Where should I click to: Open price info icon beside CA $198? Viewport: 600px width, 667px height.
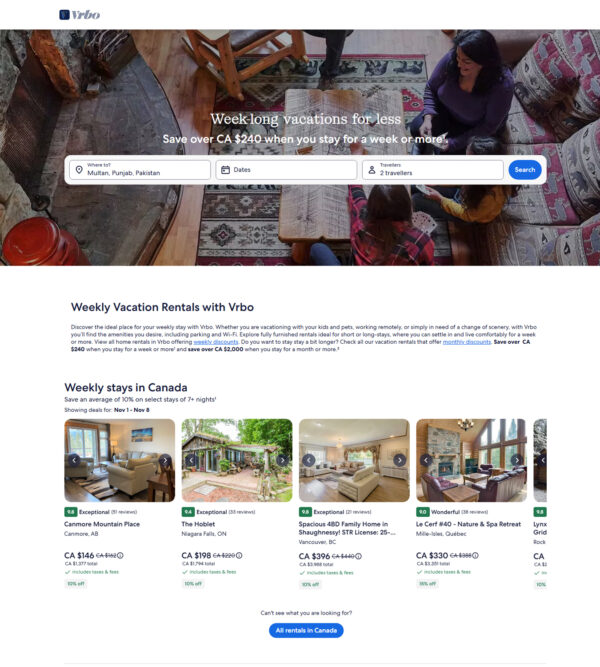239,556
